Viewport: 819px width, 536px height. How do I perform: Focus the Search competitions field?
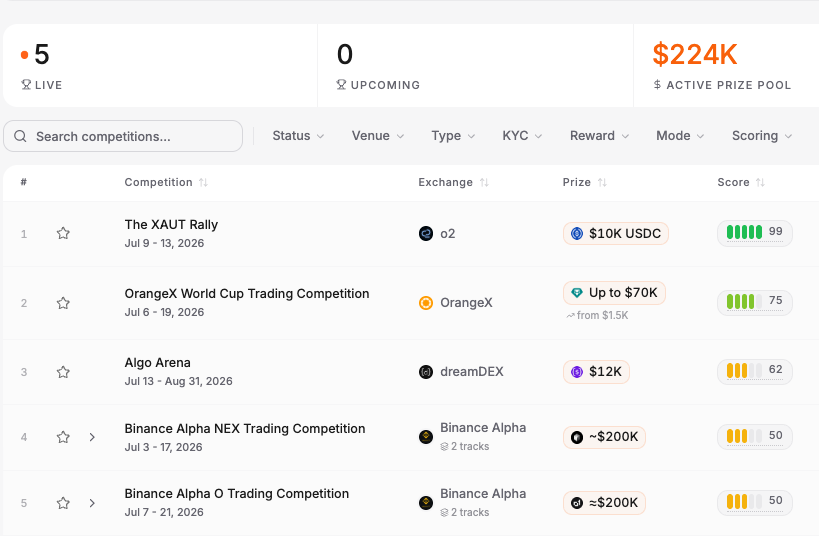pyautogui.click(x=123, y=136)
